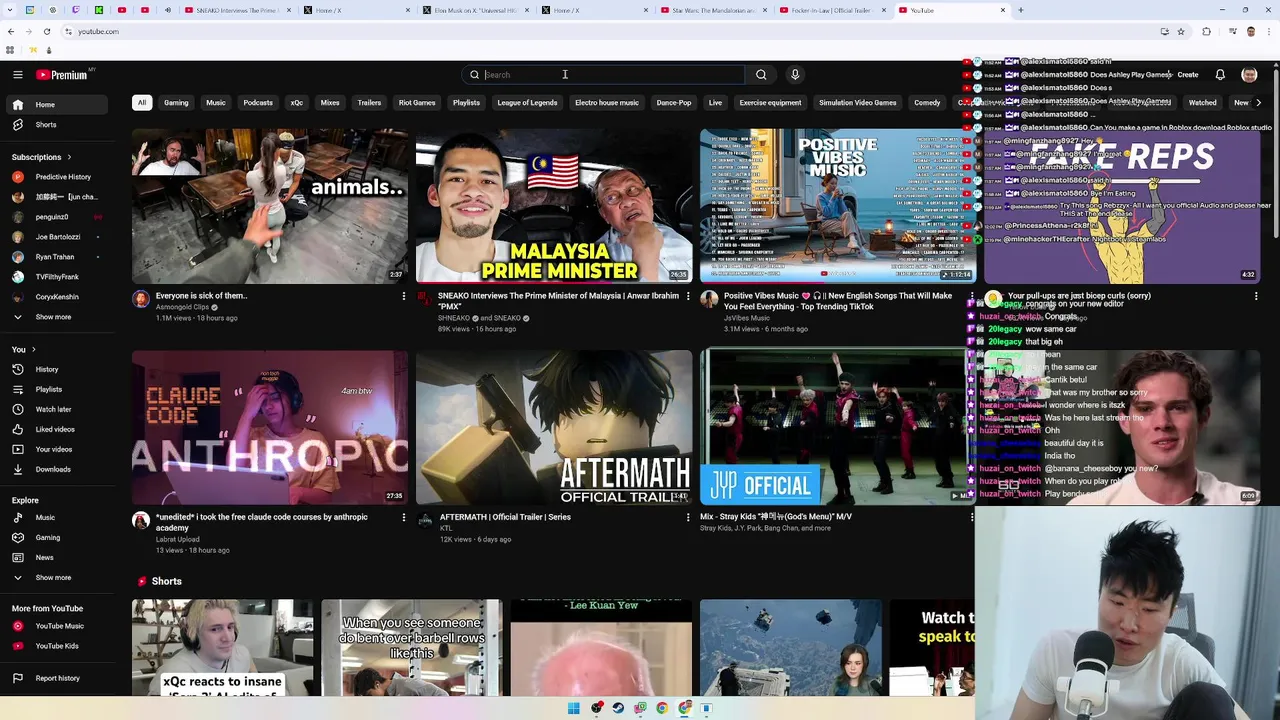Click Asmongold Clips channel avatar

(141, 299)
